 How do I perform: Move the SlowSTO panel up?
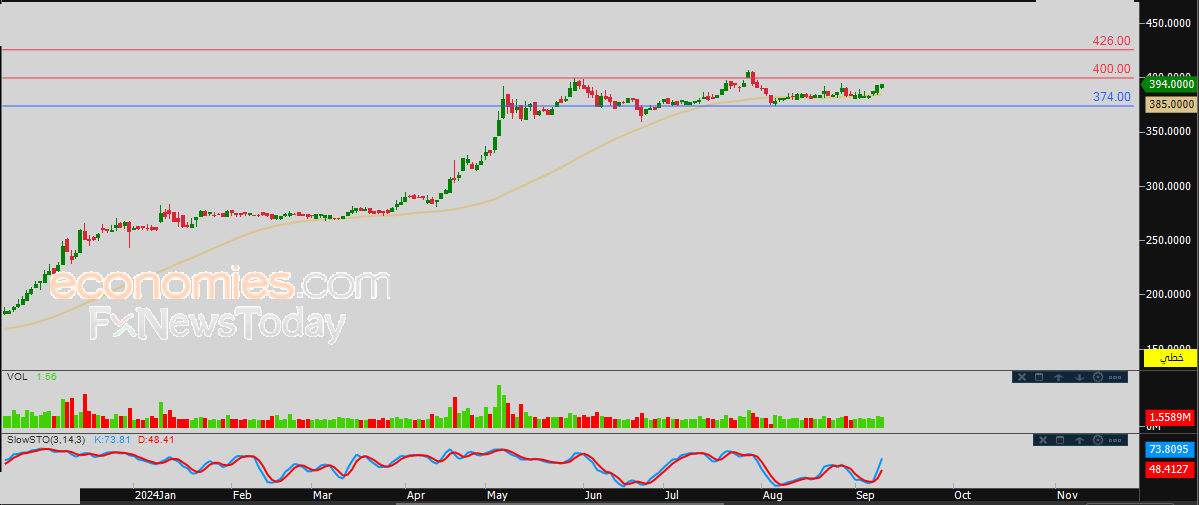1080,440
